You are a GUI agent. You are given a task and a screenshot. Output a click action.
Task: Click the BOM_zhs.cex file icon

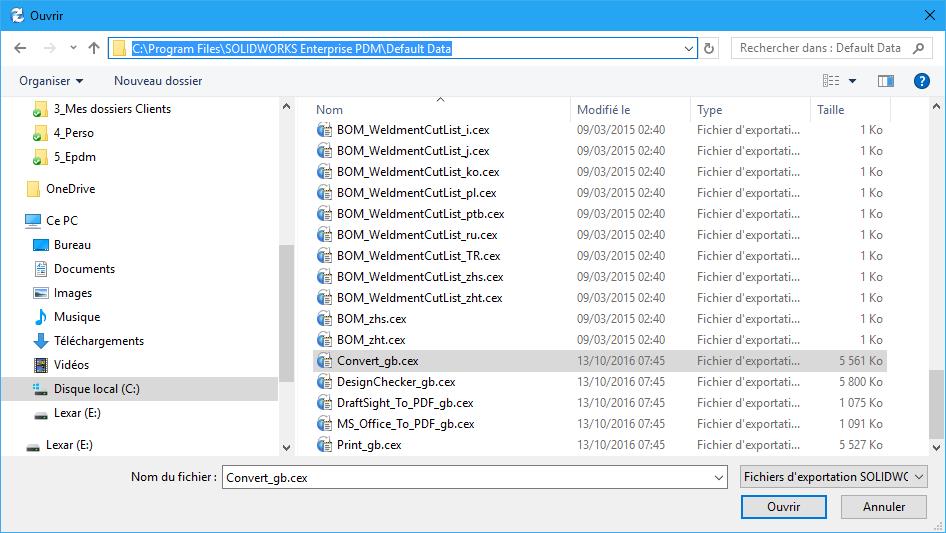click(324, 319)
